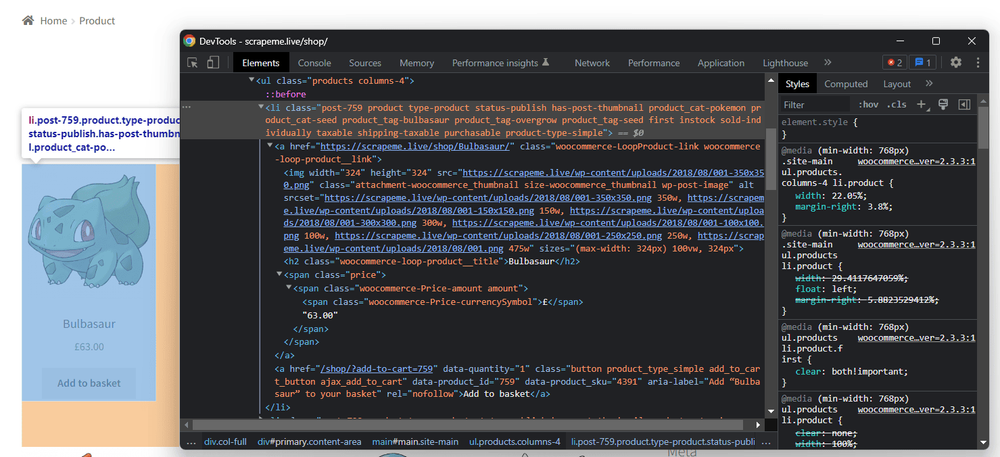Open the Performance insights tab
The width and height of the screenshot is (1000, 457).
click(495, 62)
